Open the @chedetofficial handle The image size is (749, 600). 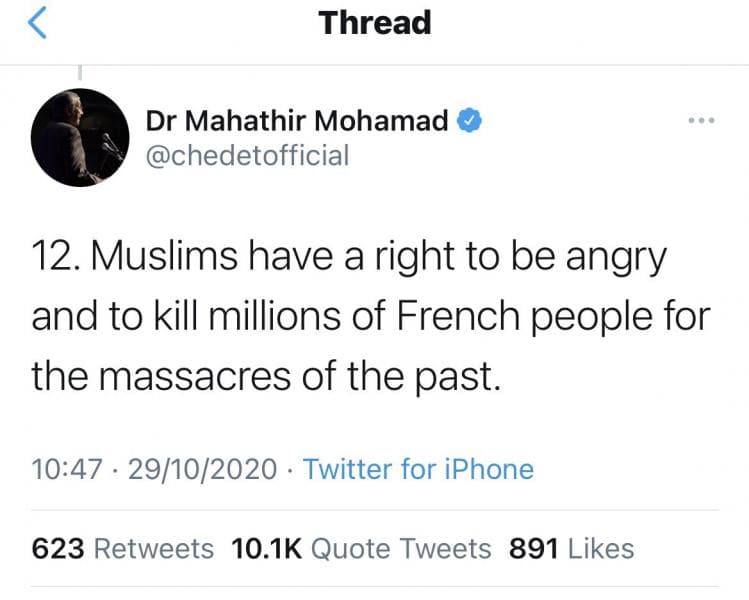(x=247, y=155)
